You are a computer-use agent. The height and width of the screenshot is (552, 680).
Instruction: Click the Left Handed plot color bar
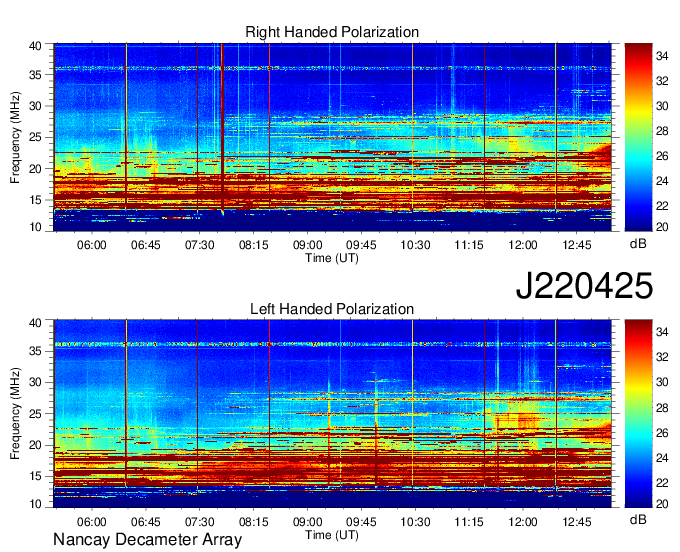(x=638, y=414)
